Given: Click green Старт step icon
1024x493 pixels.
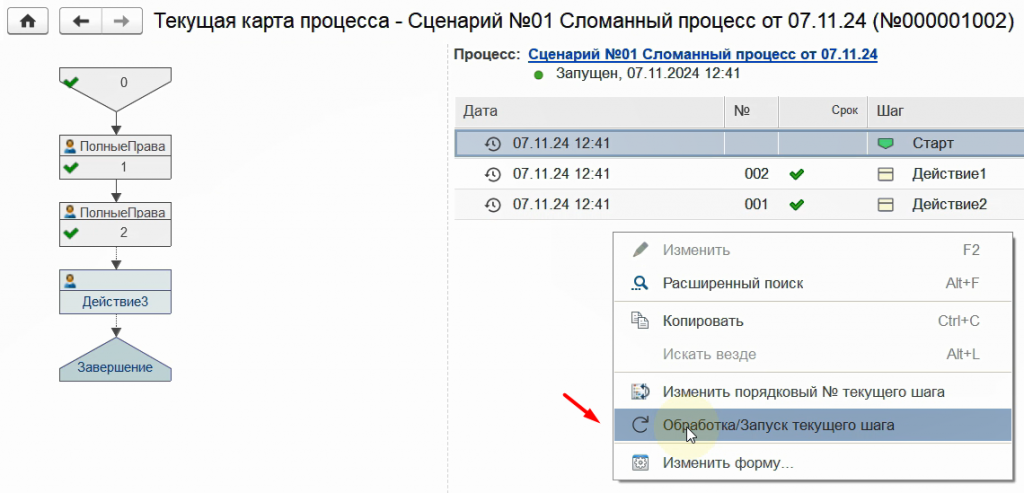Looking at the screenshot, I should [885, 144].
